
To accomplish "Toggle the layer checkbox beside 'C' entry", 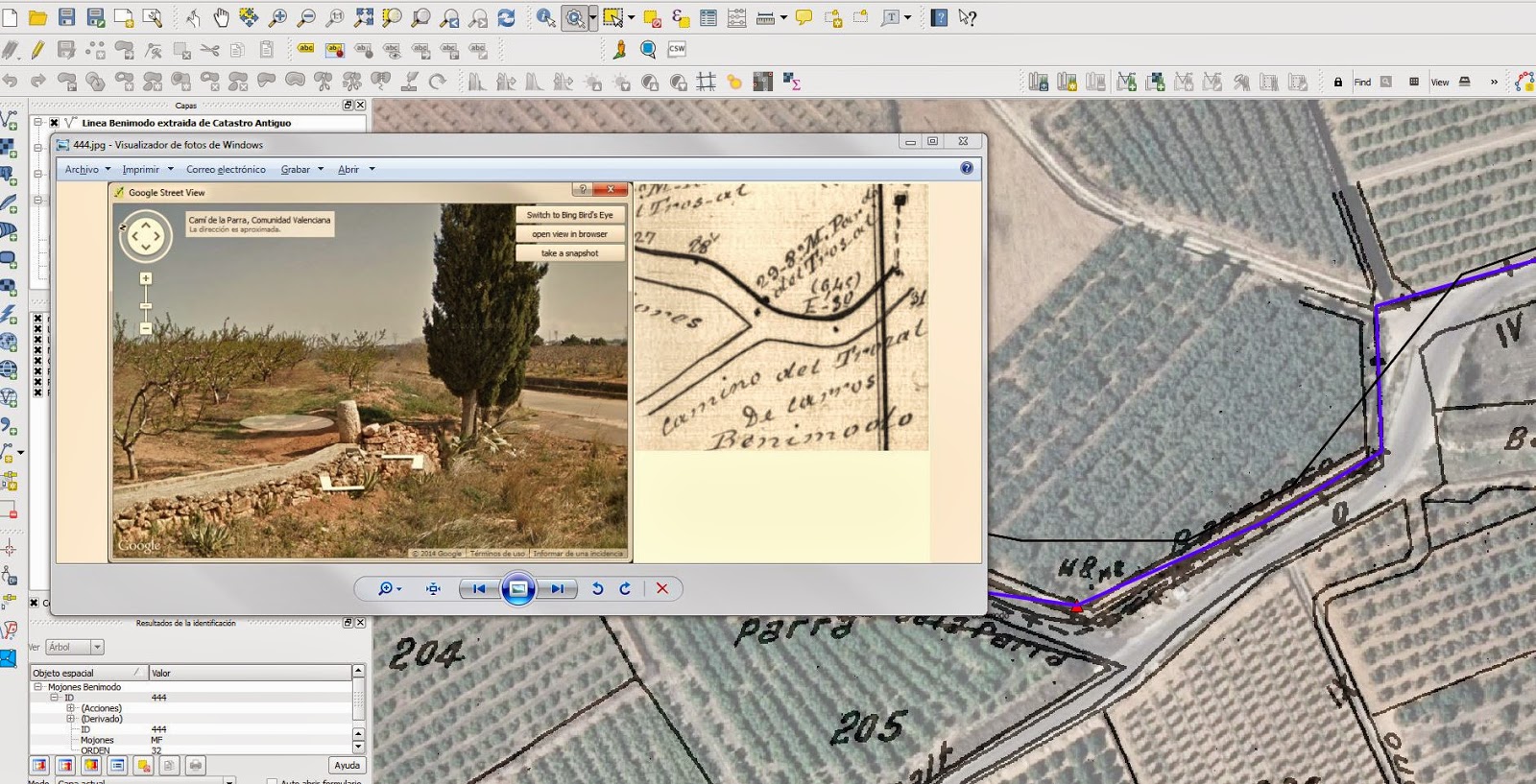I will click(35, 603).
